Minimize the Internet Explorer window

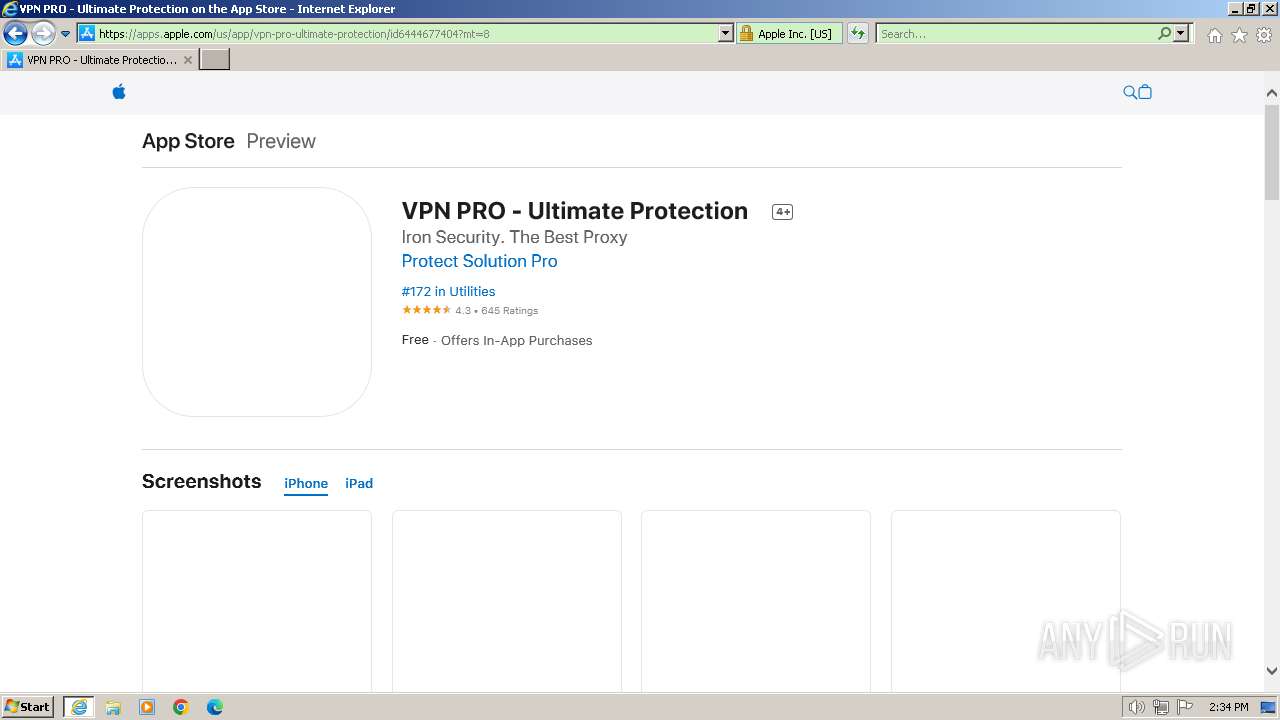[x=1234, y=9]
